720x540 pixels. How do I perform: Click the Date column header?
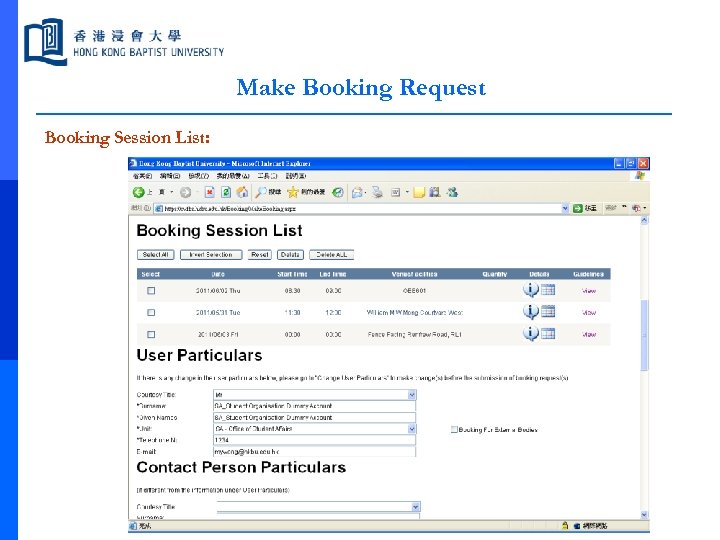[x=218, y=274]
